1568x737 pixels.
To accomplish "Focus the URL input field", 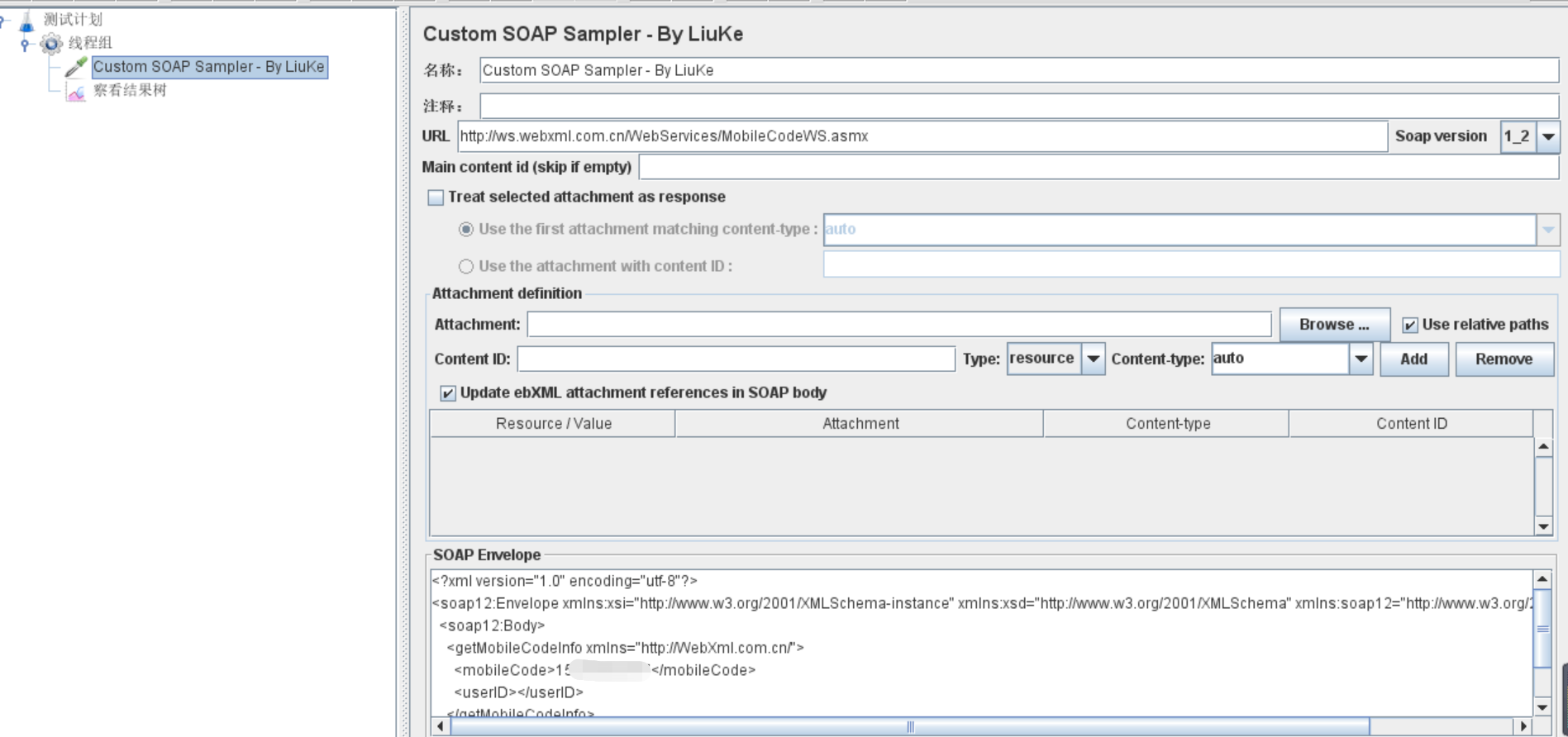I will pyautogui.click(x=922, y=136).
